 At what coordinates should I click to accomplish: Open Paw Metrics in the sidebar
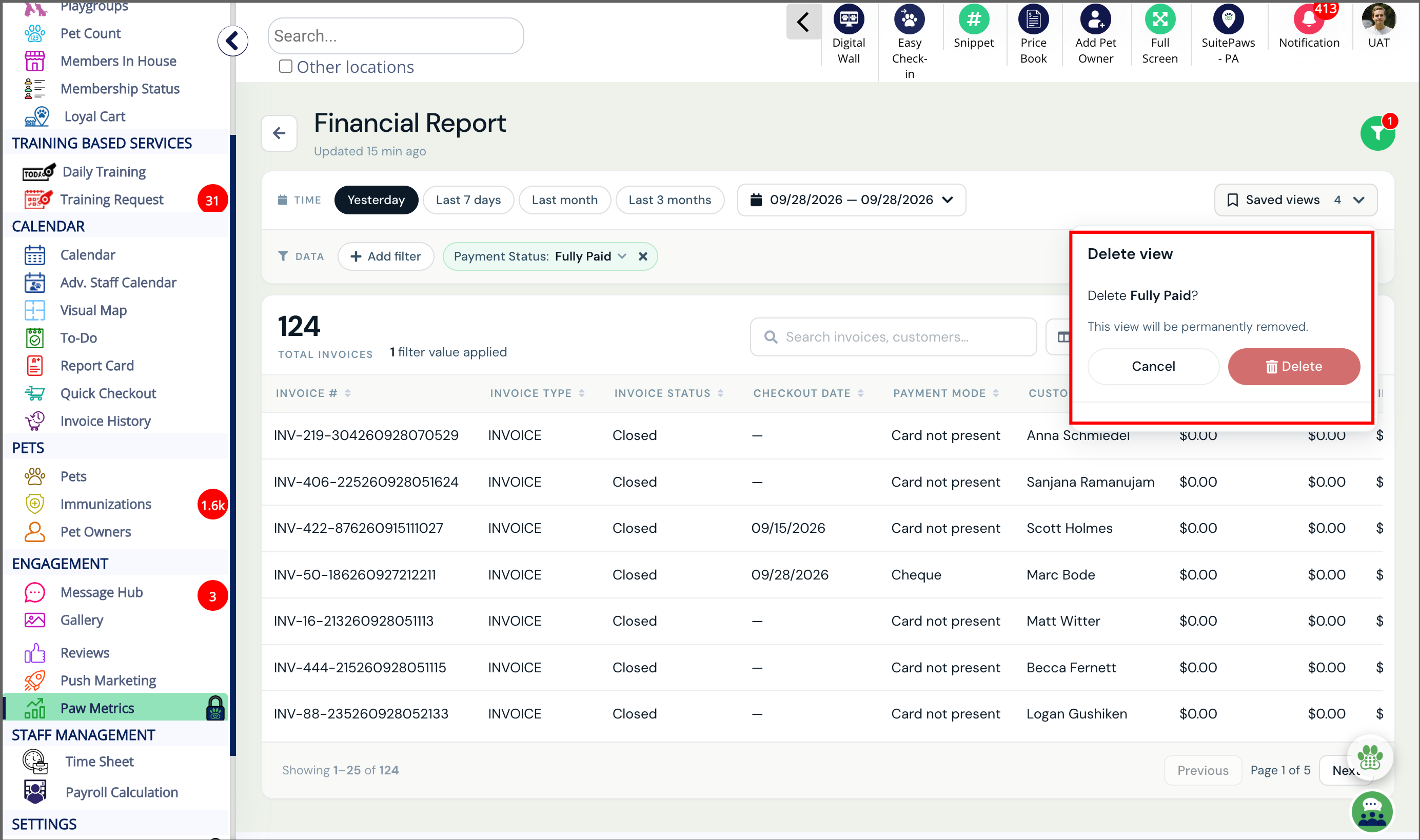click(116, 708)
